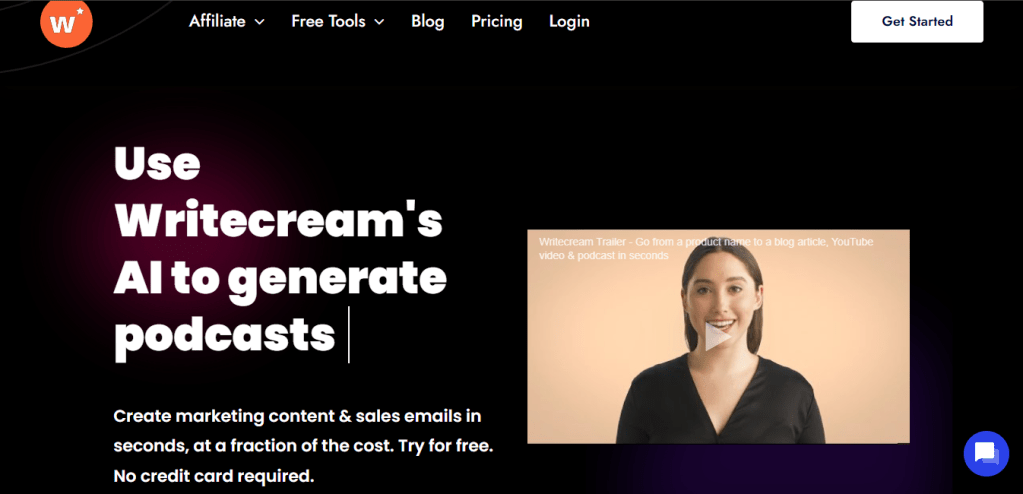
Task: Click the "No credit card required." text
Action: coord(213,476)
